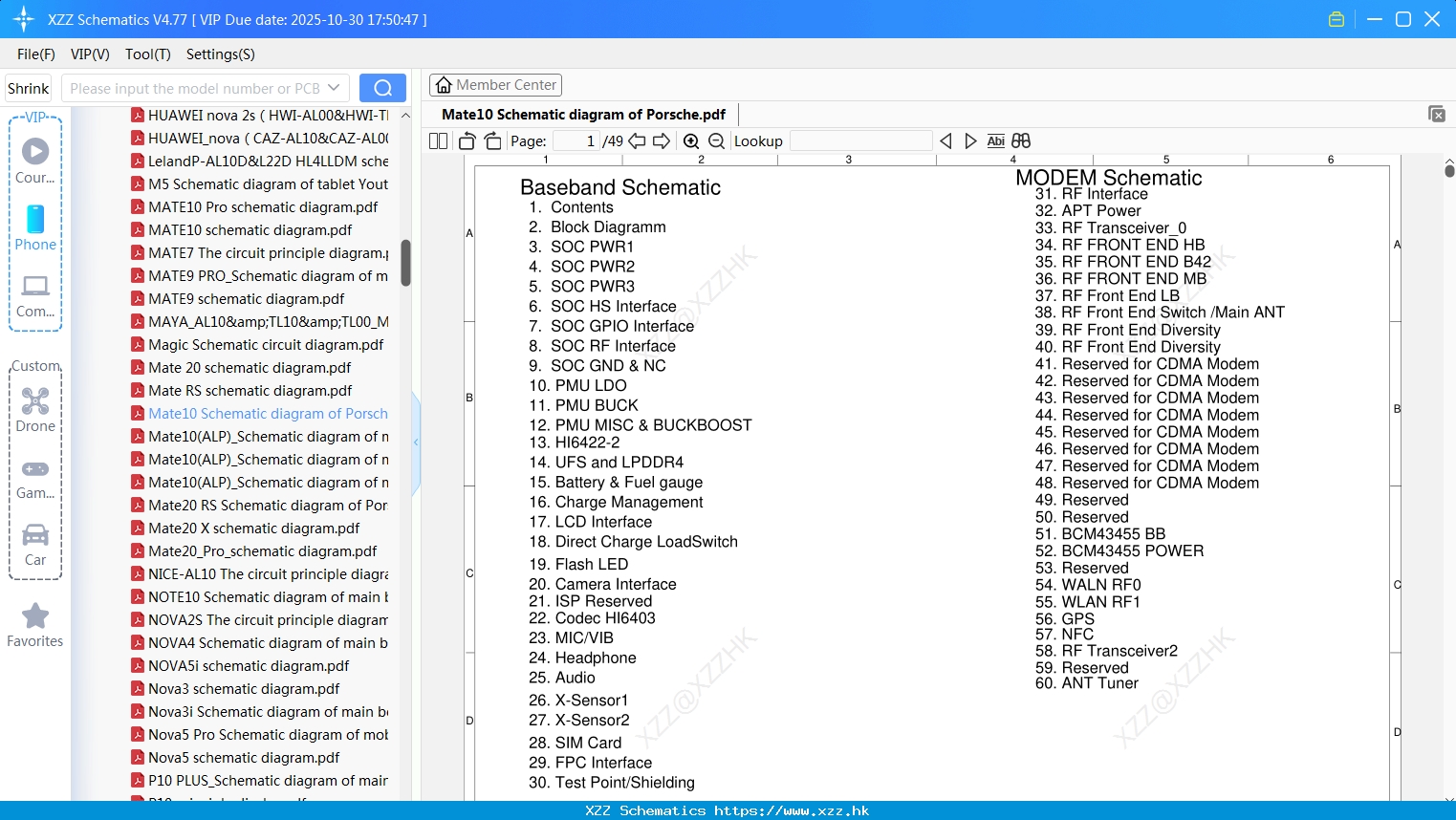Click the model number search field
Screen dimensions: 1456x820
(x=195, y=88)
